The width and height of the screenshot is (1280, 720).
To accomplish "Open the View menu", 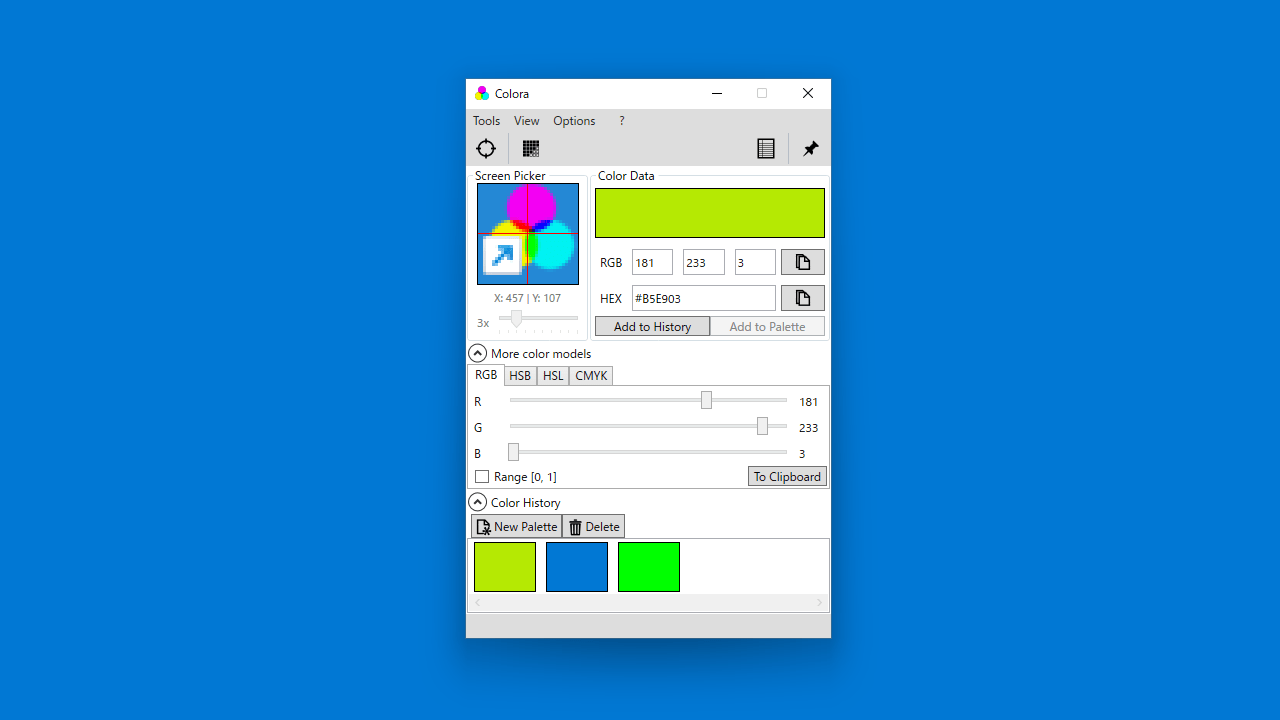I will point(527,121).
